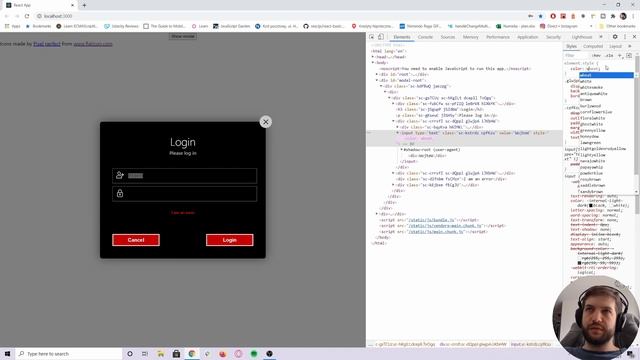
Task: Open the Computed styles tab
Action: 593,47
